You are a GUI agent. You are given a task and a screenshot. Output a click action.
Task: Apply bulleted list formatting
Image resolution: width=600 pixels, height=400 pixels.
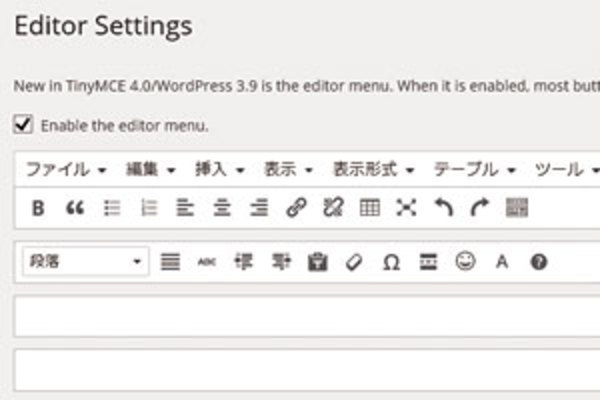[x=112, y=208]
